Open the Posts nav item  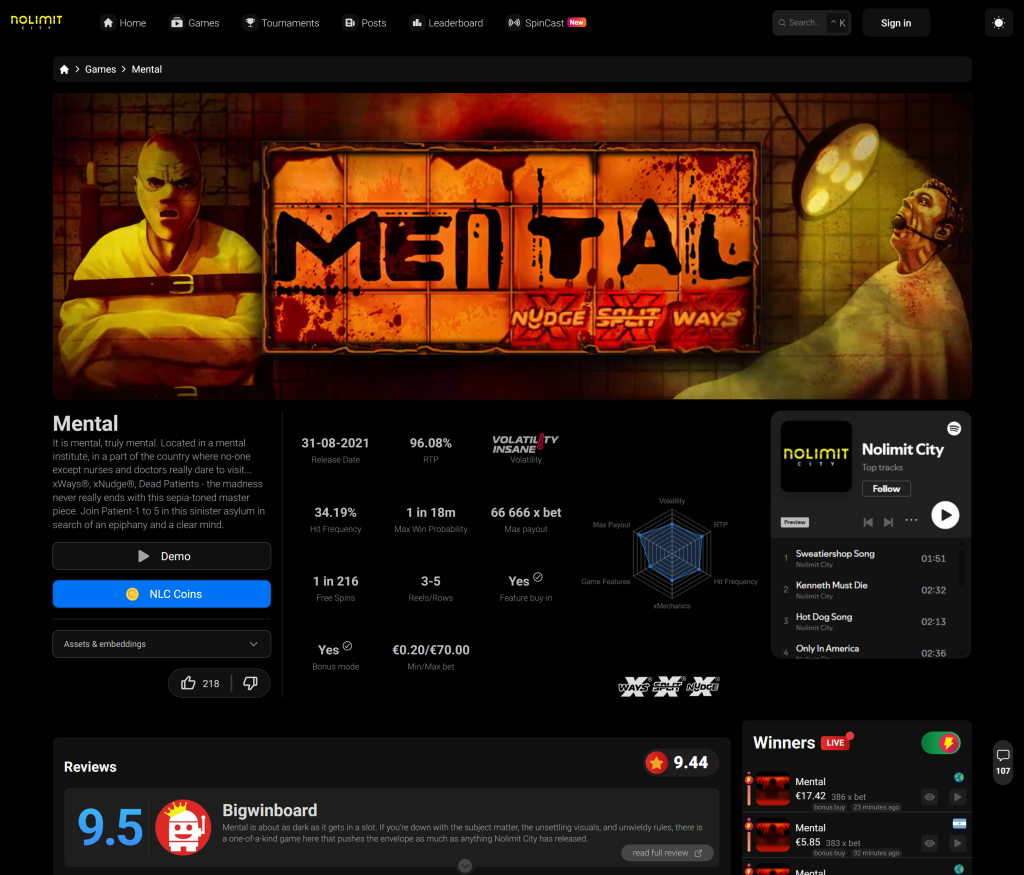365,23
